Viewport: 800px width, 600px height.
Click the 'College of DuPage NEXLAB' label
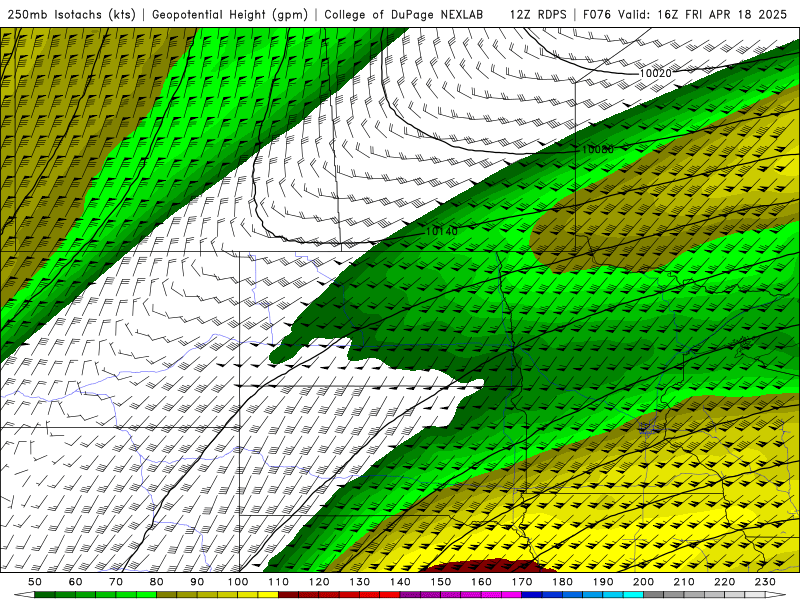pos(404,14)
